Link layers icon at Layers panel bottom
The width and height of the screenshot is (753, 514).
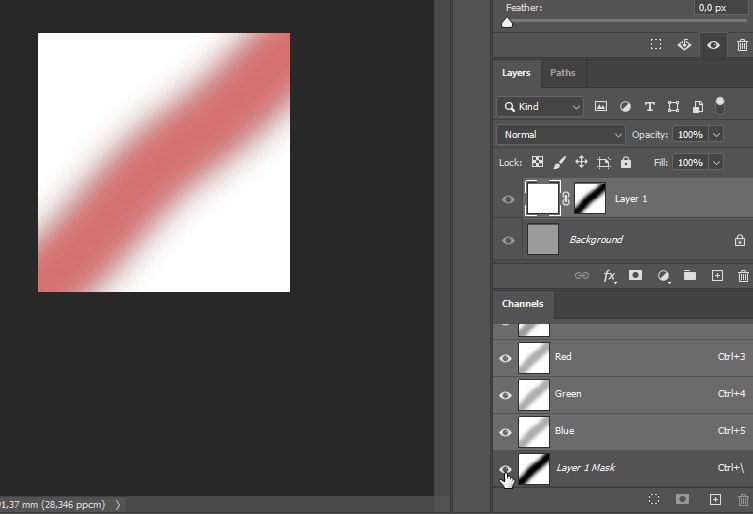pyautogui.click(x=582, y=275)
